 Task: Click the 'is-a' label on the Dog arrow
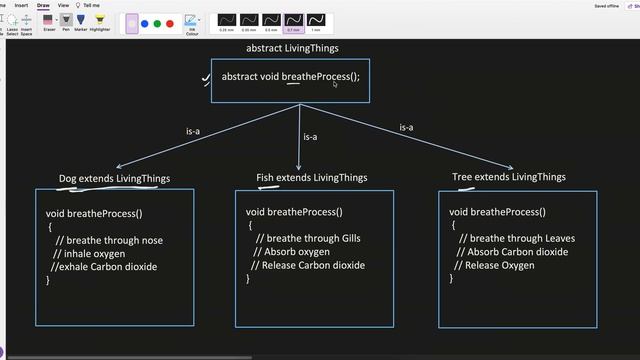pos(193,131)
